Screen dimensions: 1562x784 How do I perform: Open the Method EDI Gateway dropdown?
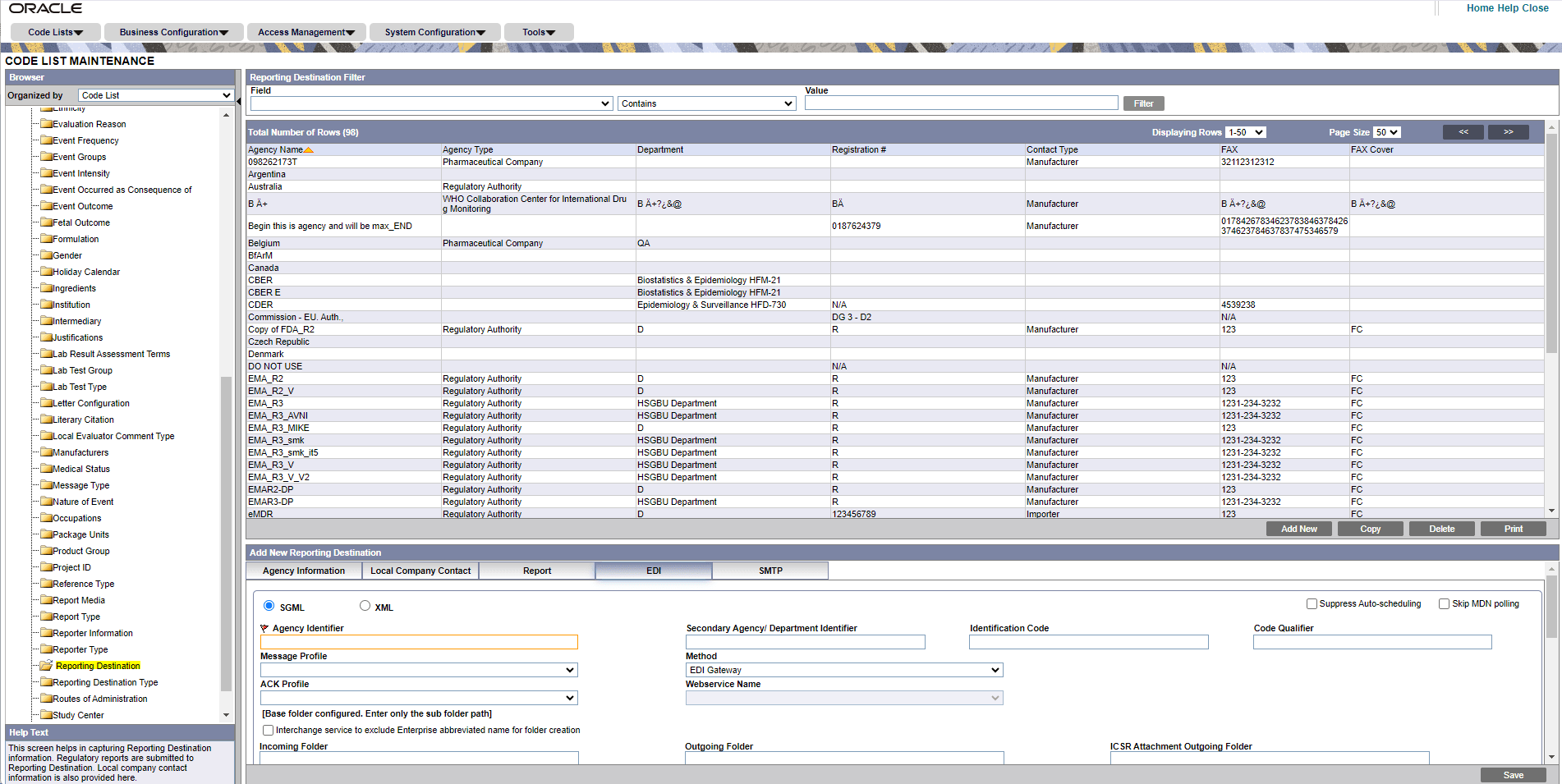point(844,670)
